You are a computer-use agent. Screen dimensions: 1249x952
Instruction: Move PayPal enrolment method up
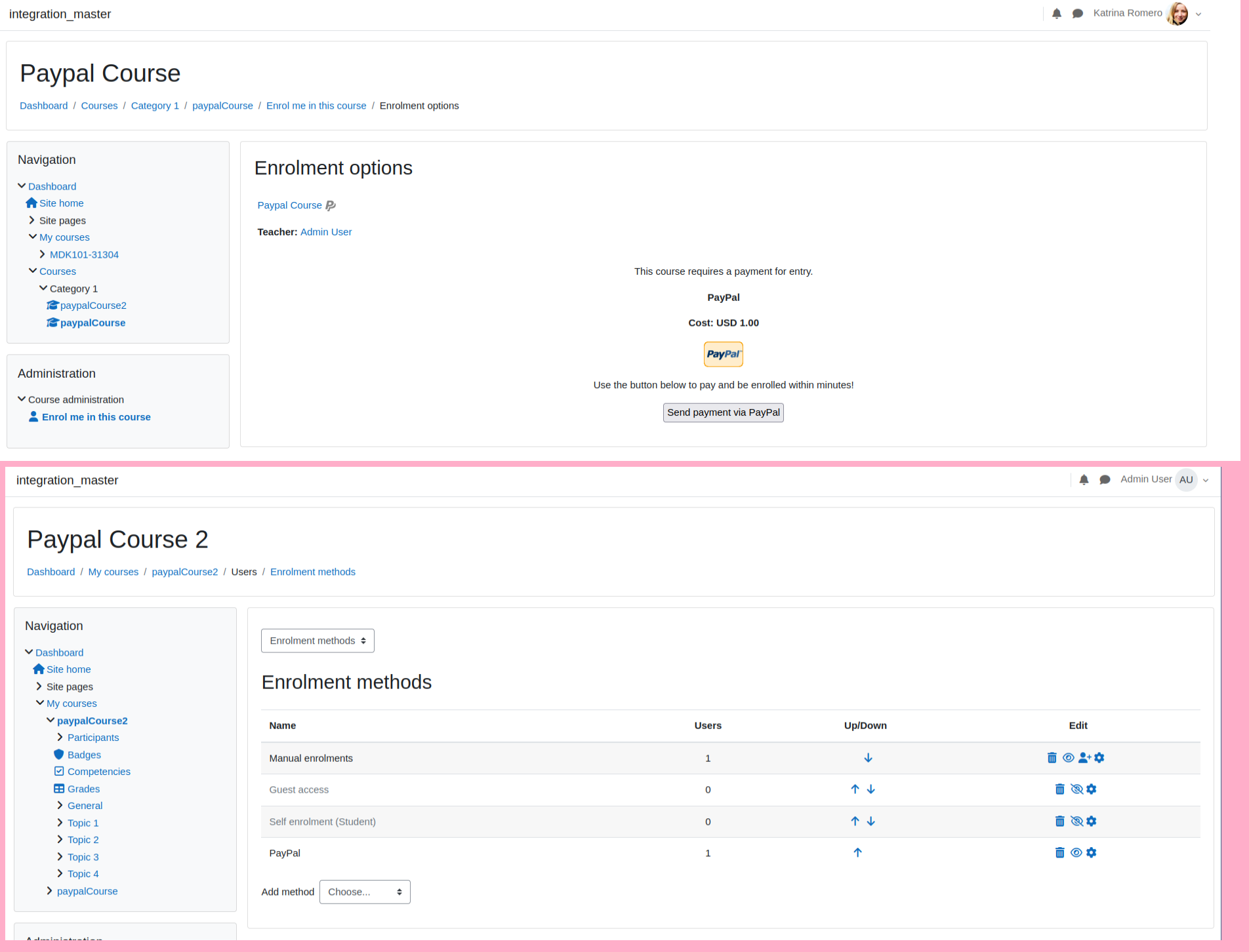857,853
